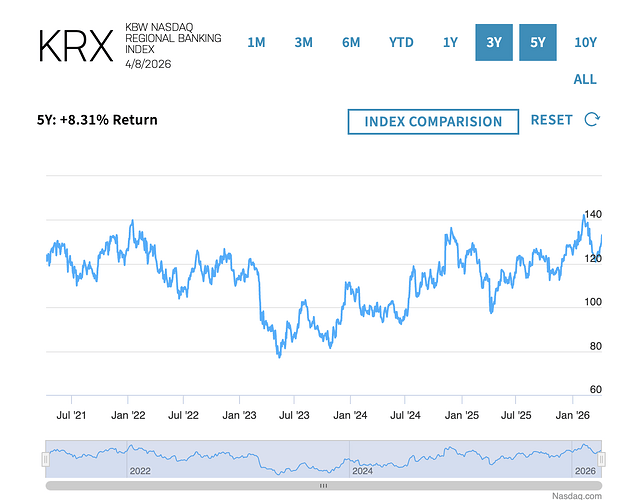Click the Jan '22 axis label
This screenshot has height=500, width=624.
click(x=128, y=415)
